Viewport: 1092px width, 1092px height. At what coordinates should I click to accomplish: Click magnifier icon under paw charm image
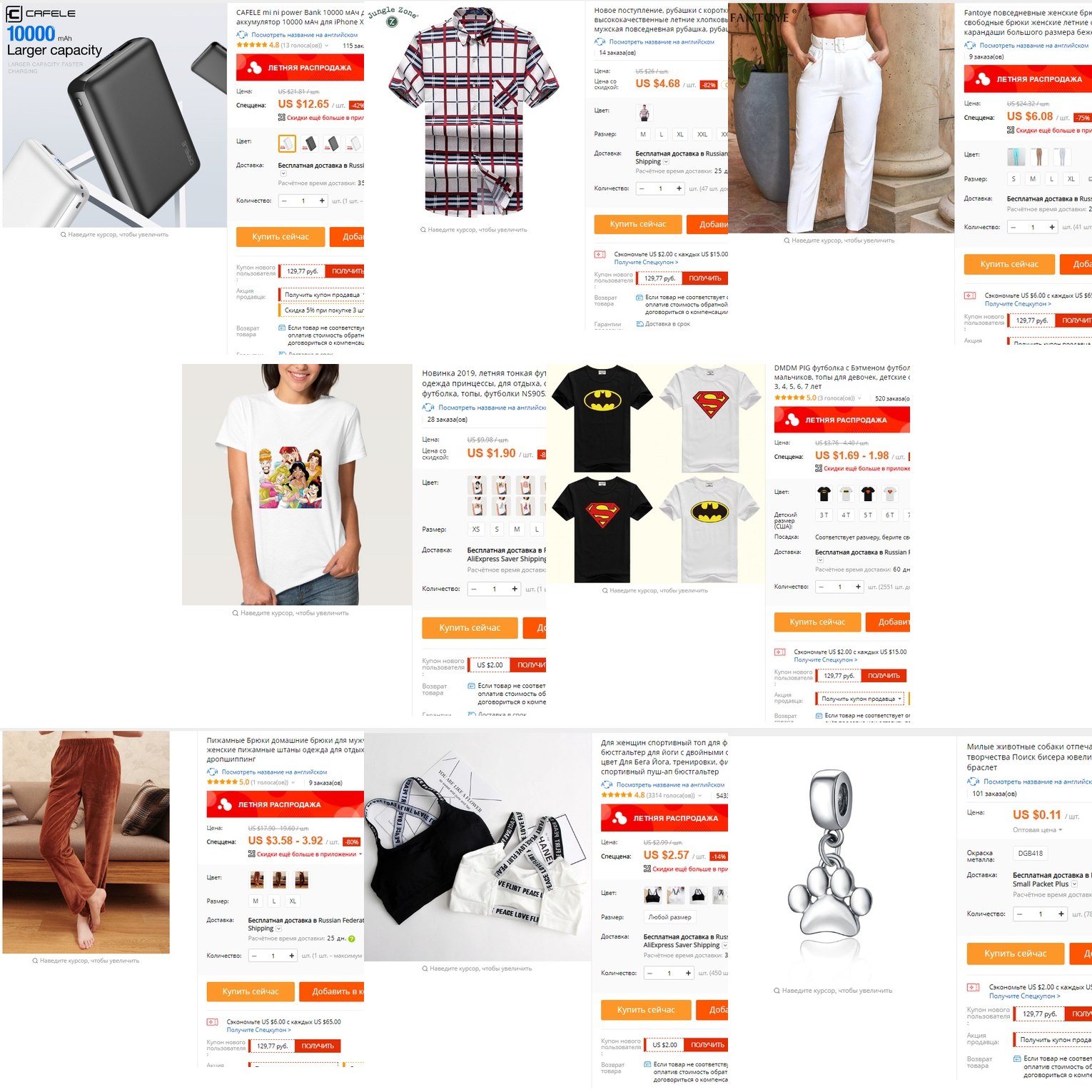(x=777, y=991)
